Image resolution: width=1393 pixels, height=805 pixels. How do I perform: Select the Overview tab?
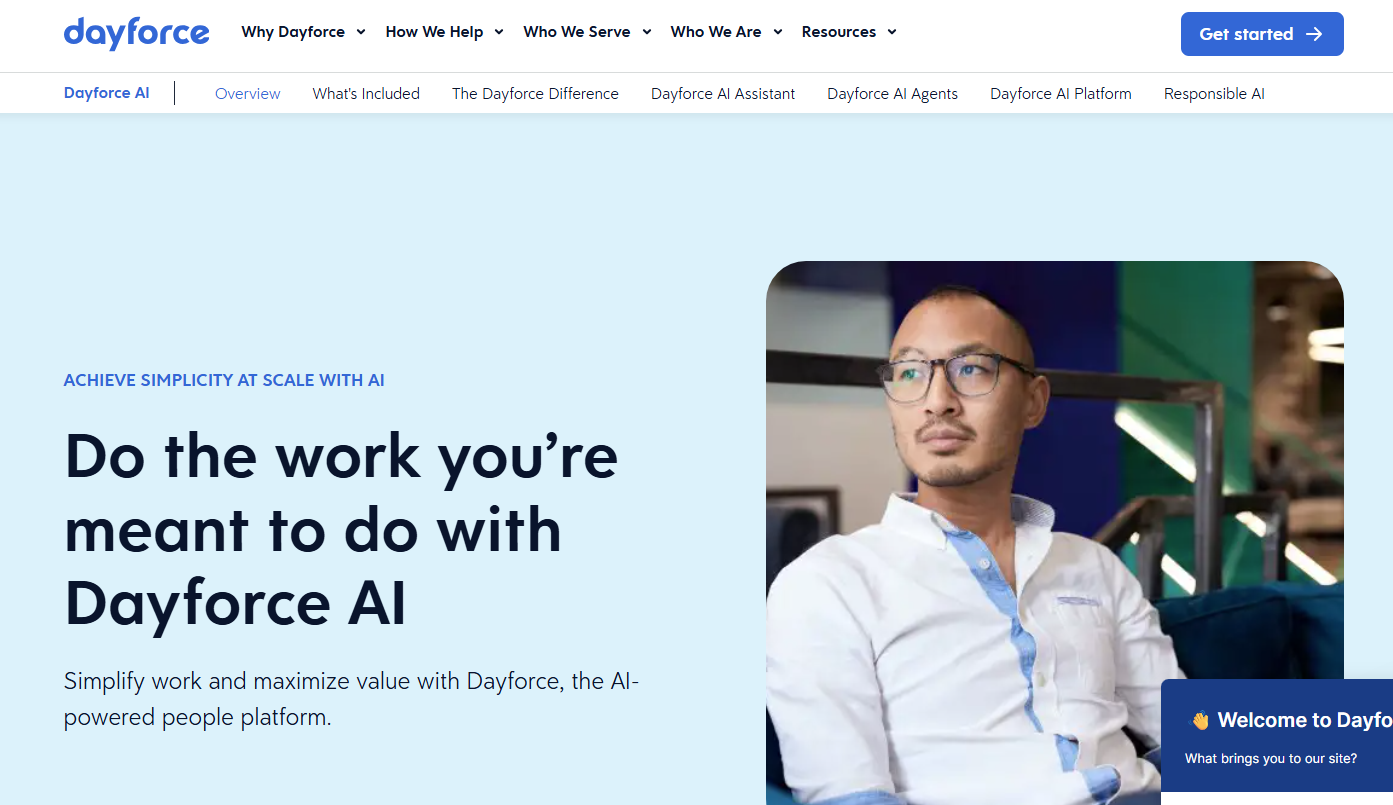248,94
